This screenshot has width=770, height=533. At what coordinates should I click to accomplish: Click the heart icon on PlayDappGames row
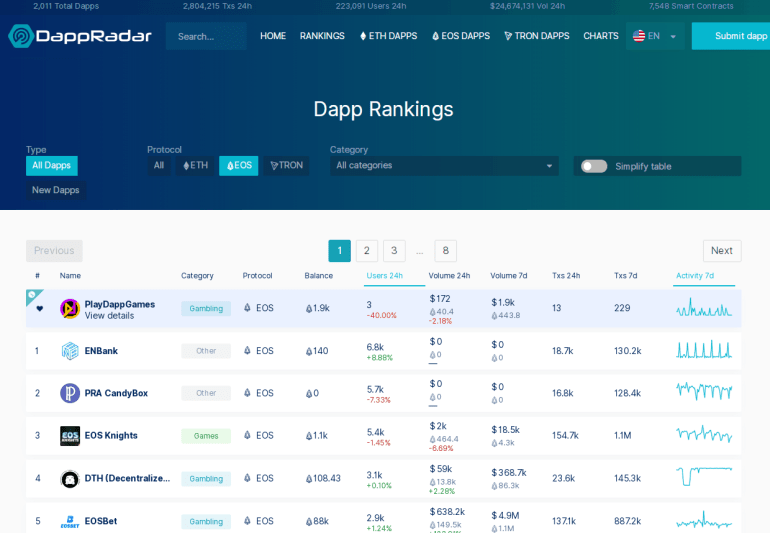40,309
